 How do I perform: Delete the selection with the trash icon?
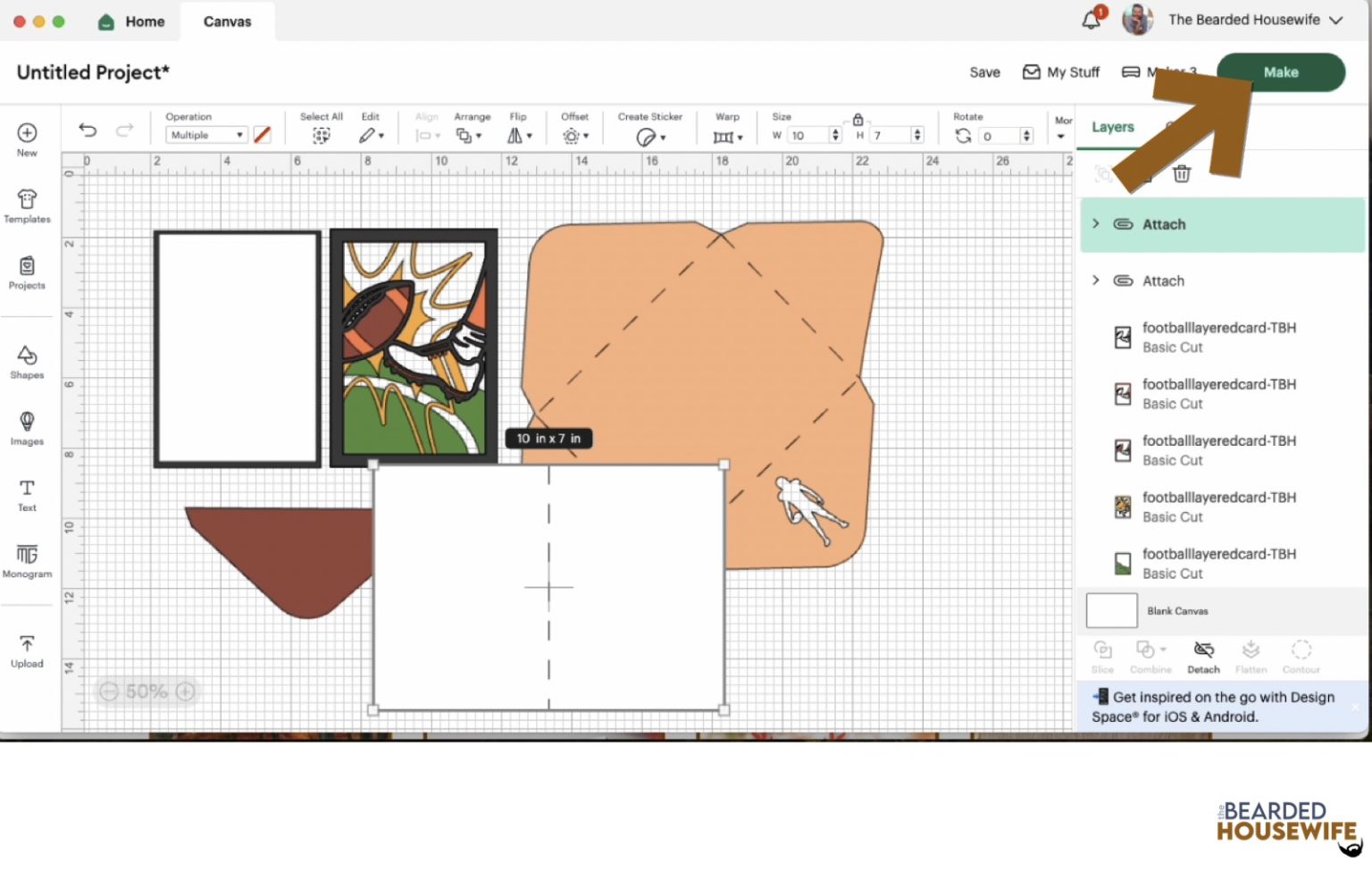coord(1182,174)
